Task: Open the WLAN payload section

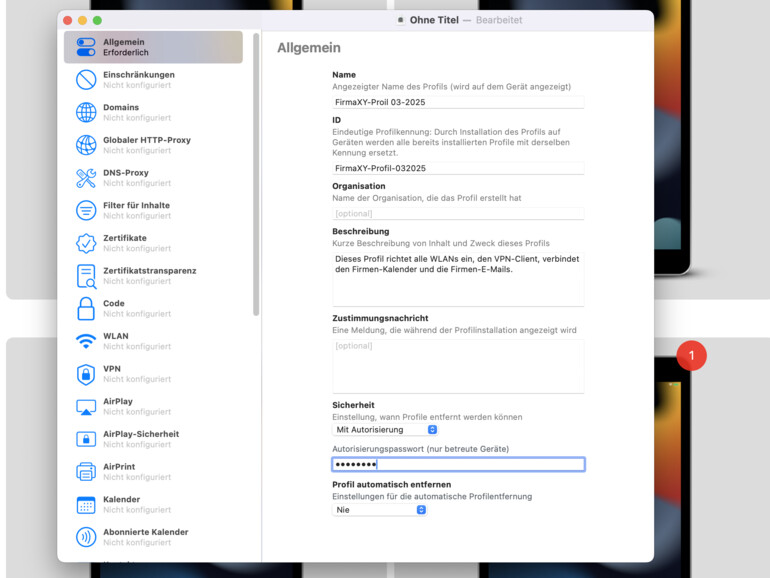Action: (x=153, y=341)
